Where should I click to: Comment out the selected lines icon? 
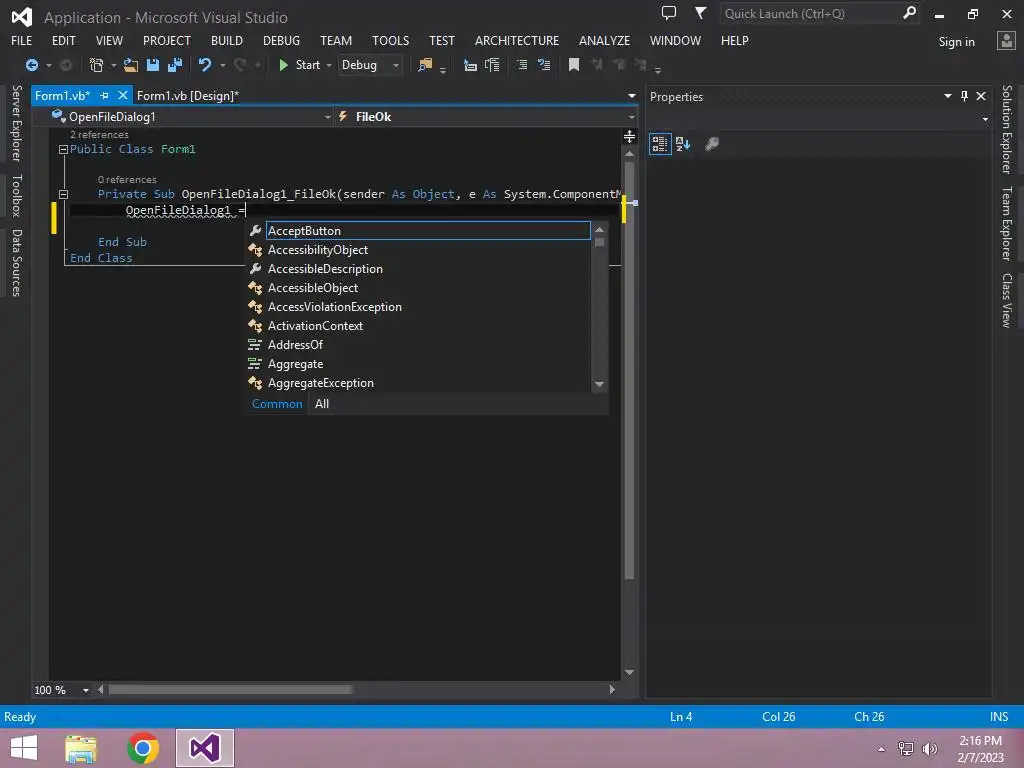(x=522, y=65)
